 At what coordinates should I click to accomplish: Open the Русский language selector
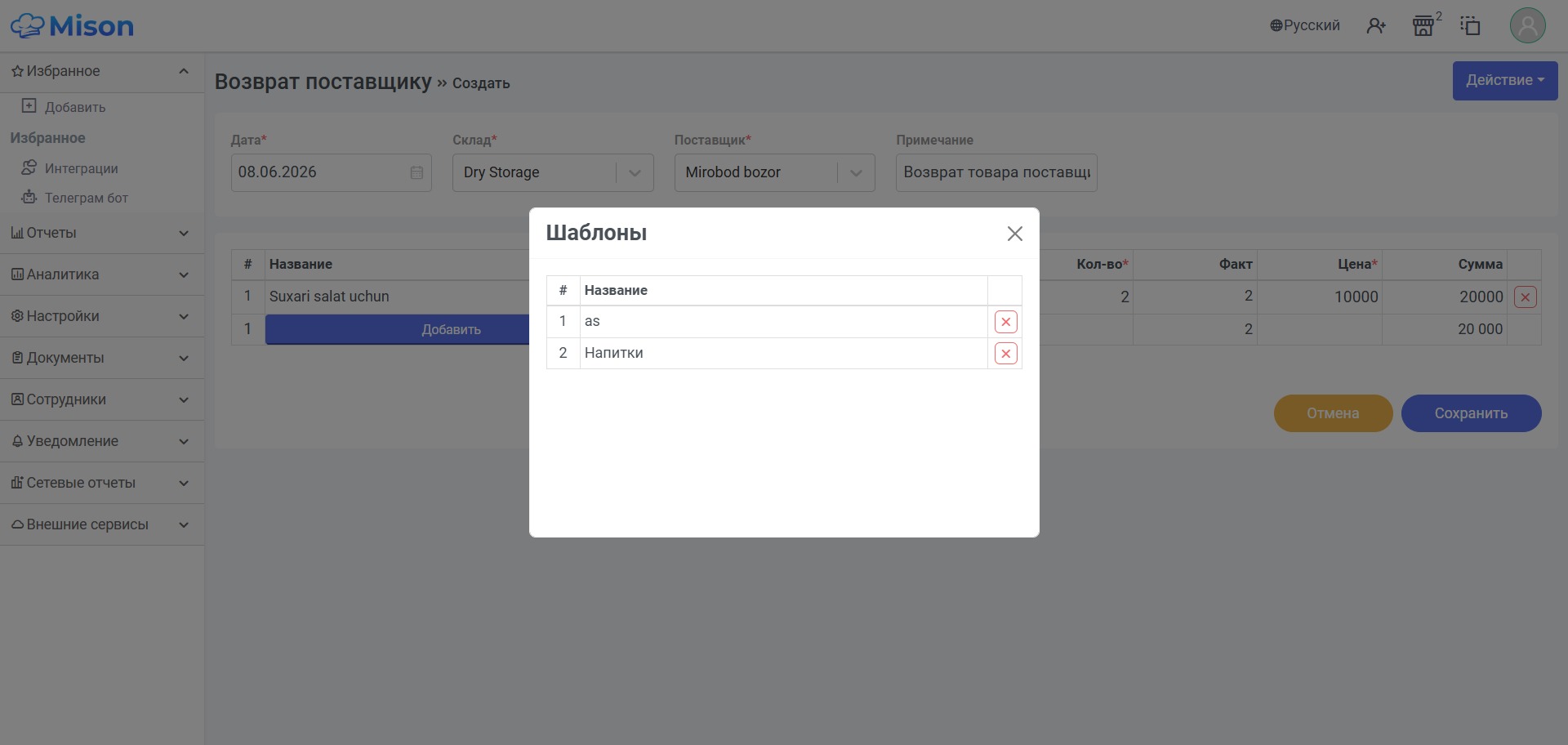(x=1304, y=25)
